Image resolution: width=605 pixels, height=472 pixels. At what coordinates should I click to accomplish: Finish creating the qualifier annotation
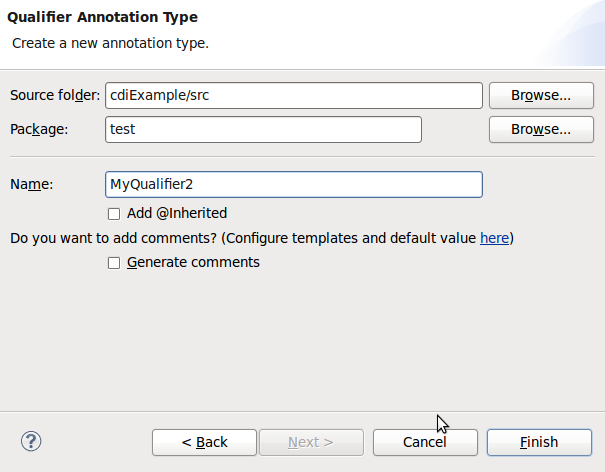[x=539, y=442]
